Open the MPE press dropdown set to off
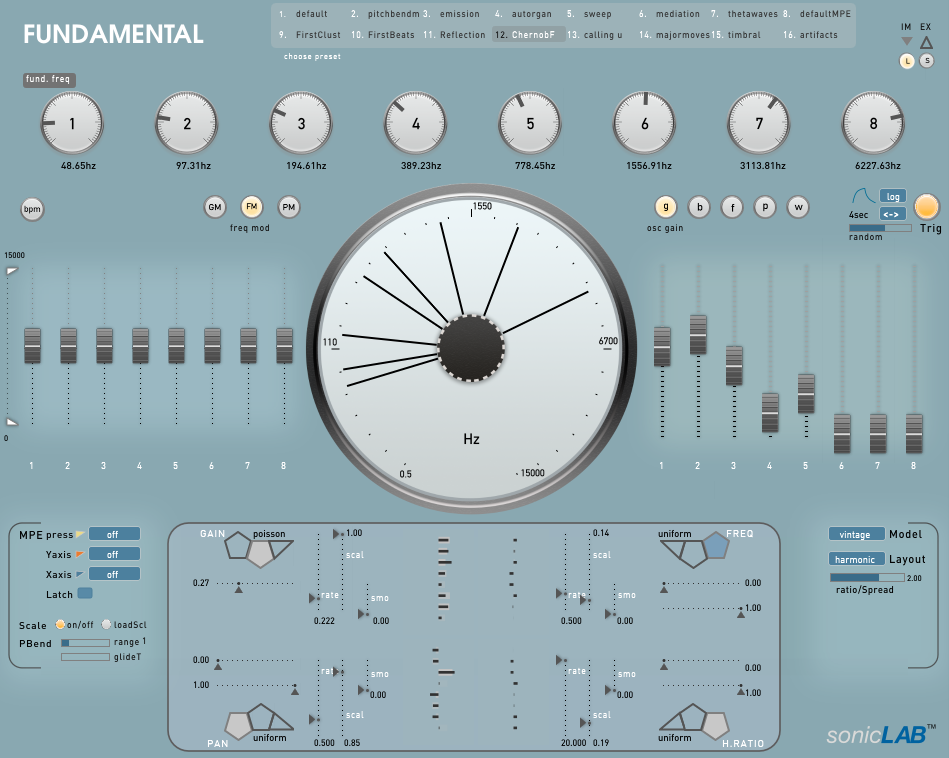 tap(114, 534)
